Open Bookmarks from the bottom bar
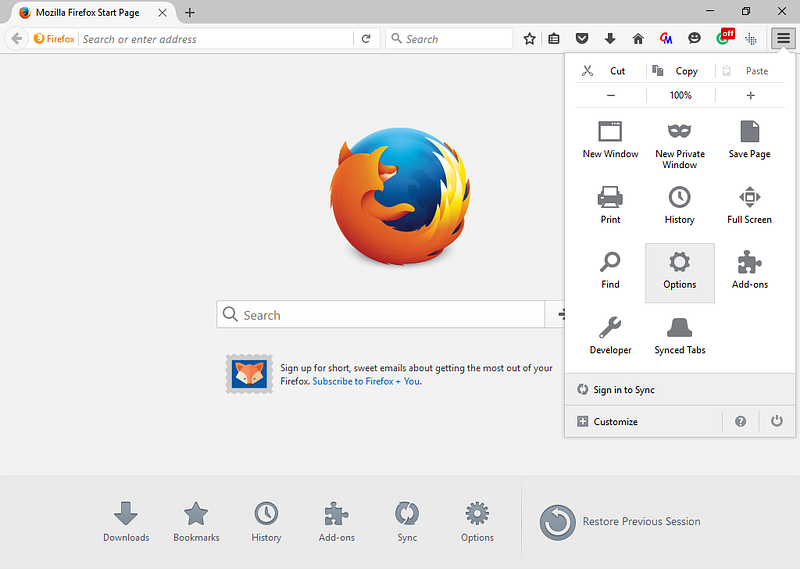The height and width of the screenshot is (569, 800). tap(196, 521)
